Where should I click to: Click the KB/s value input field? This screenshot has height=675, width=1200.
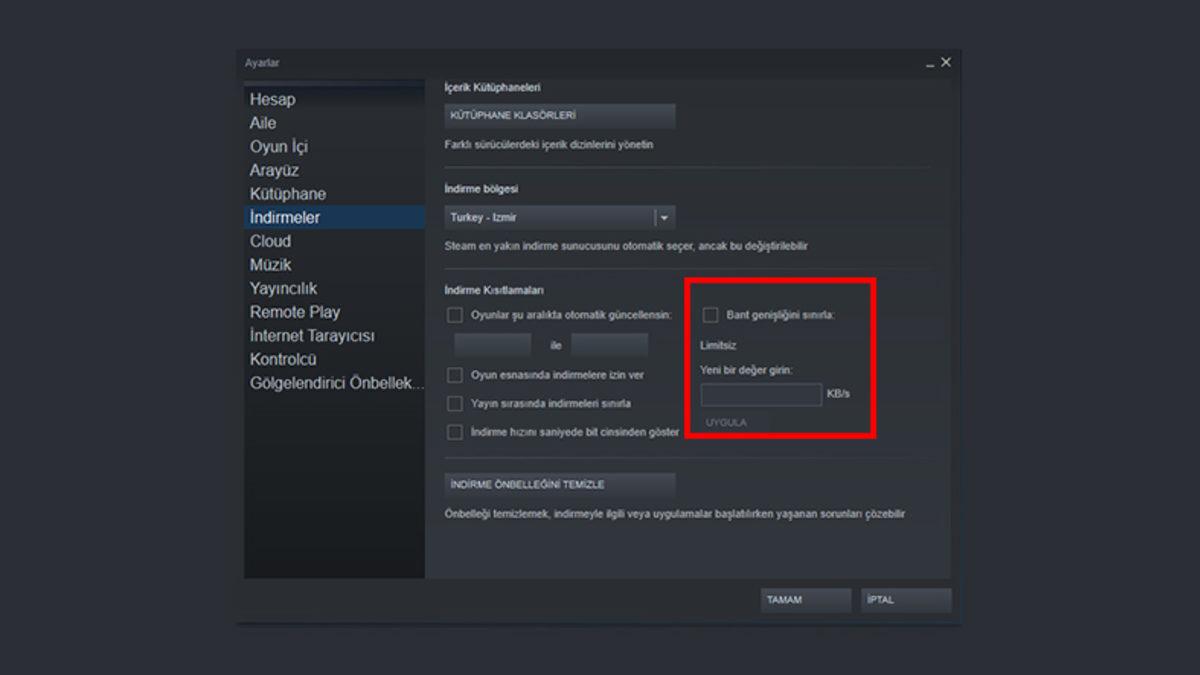coord(760,396)
